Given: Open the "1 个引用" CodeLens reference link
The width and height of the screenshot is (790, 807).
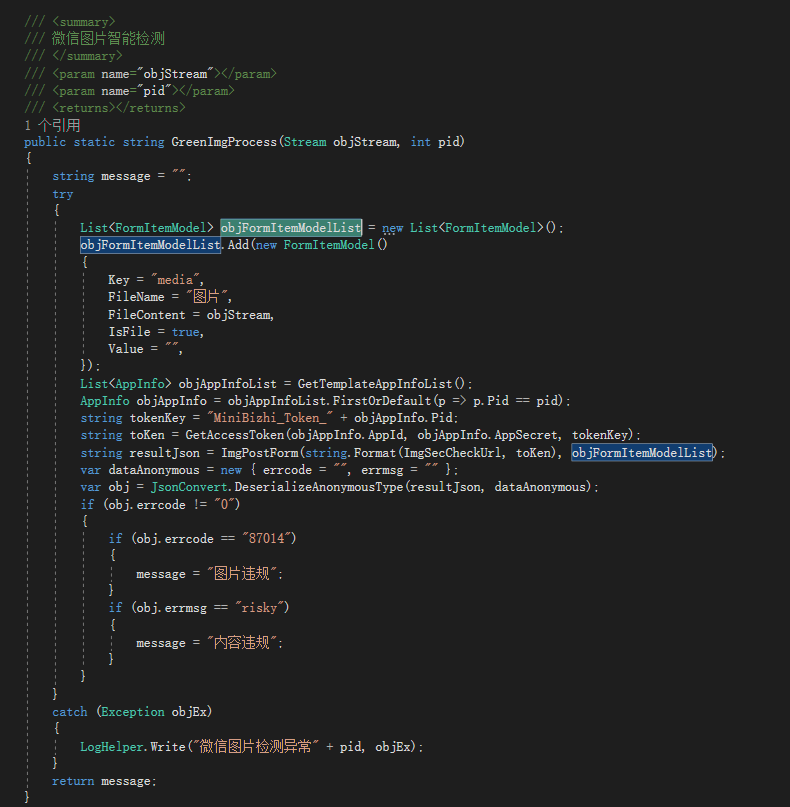Looking at the screenshot, I should click(52, 125).
